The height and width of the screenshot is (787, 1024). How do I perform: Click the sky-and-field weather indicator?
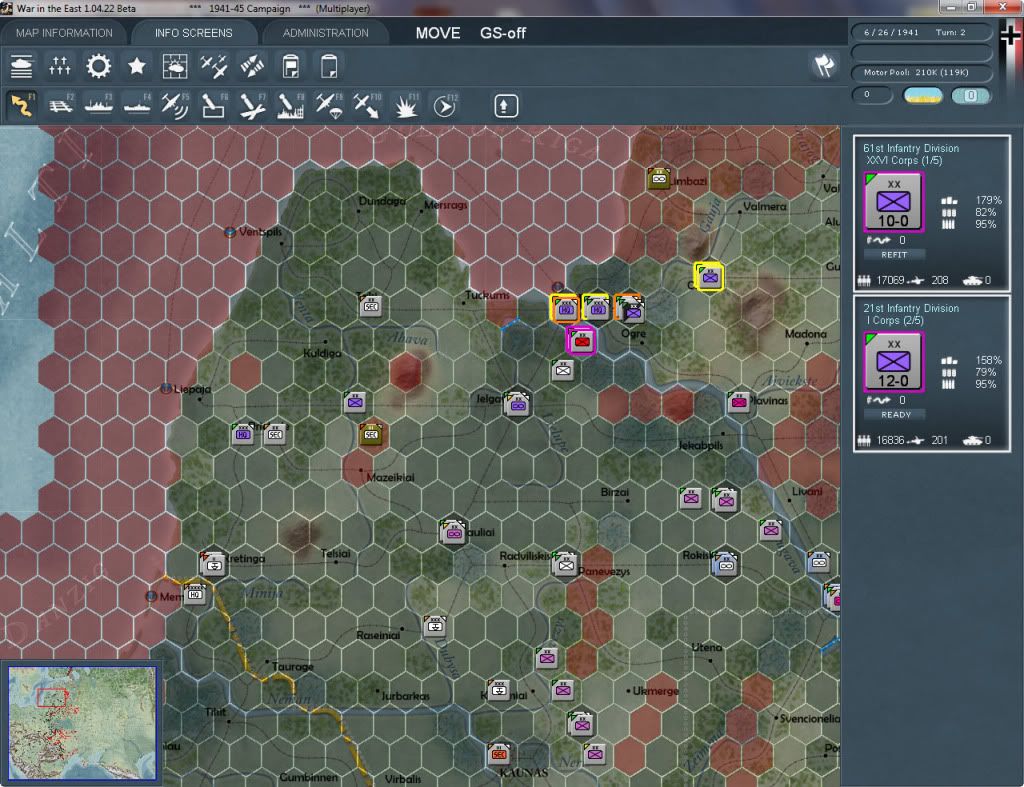coord(922,96)
